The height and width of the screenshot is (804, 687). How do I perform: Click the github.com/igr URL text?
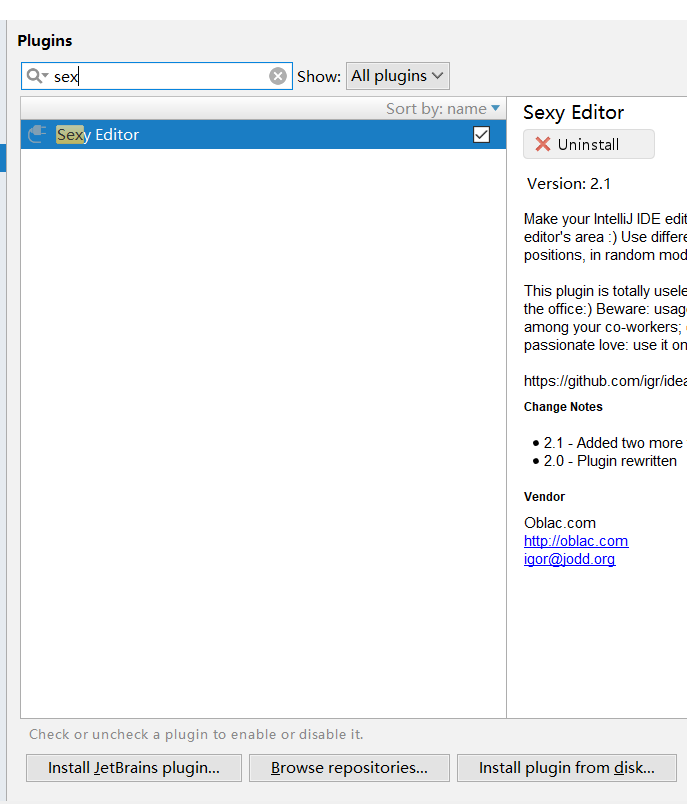pyautogui.click(x=605, y=381)
